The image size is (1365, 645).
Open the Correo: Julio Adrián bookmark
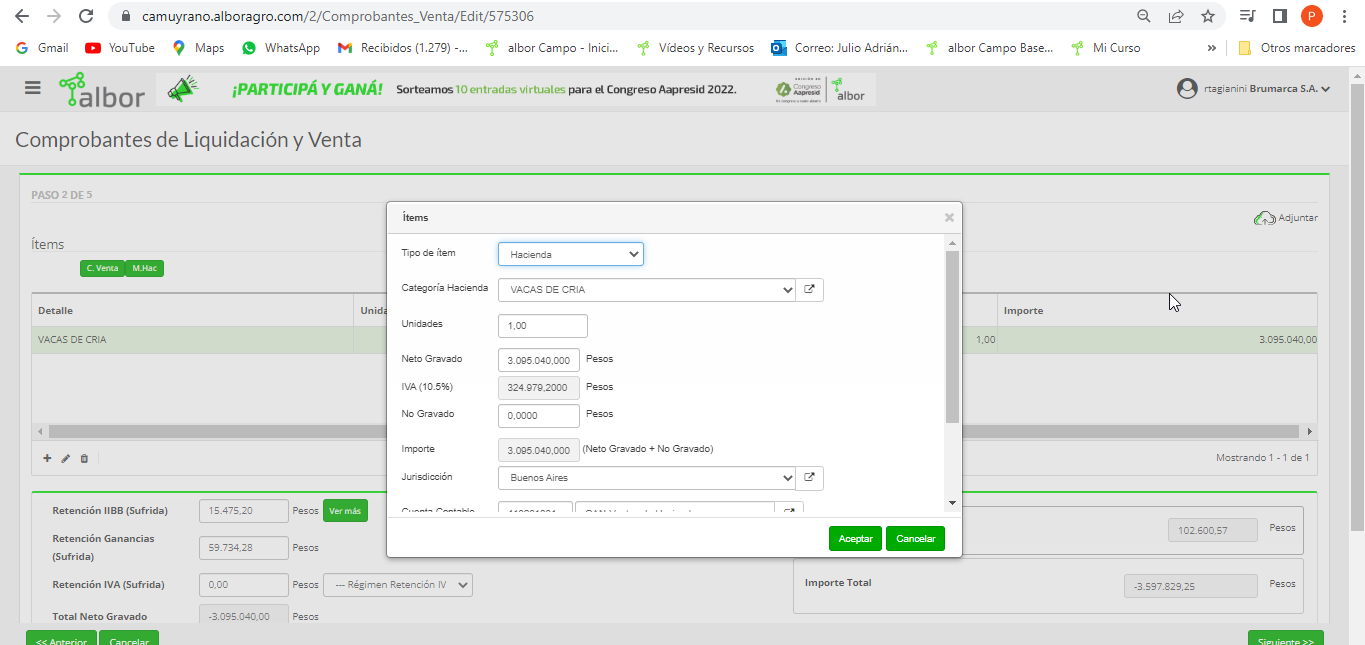(840, 48)
